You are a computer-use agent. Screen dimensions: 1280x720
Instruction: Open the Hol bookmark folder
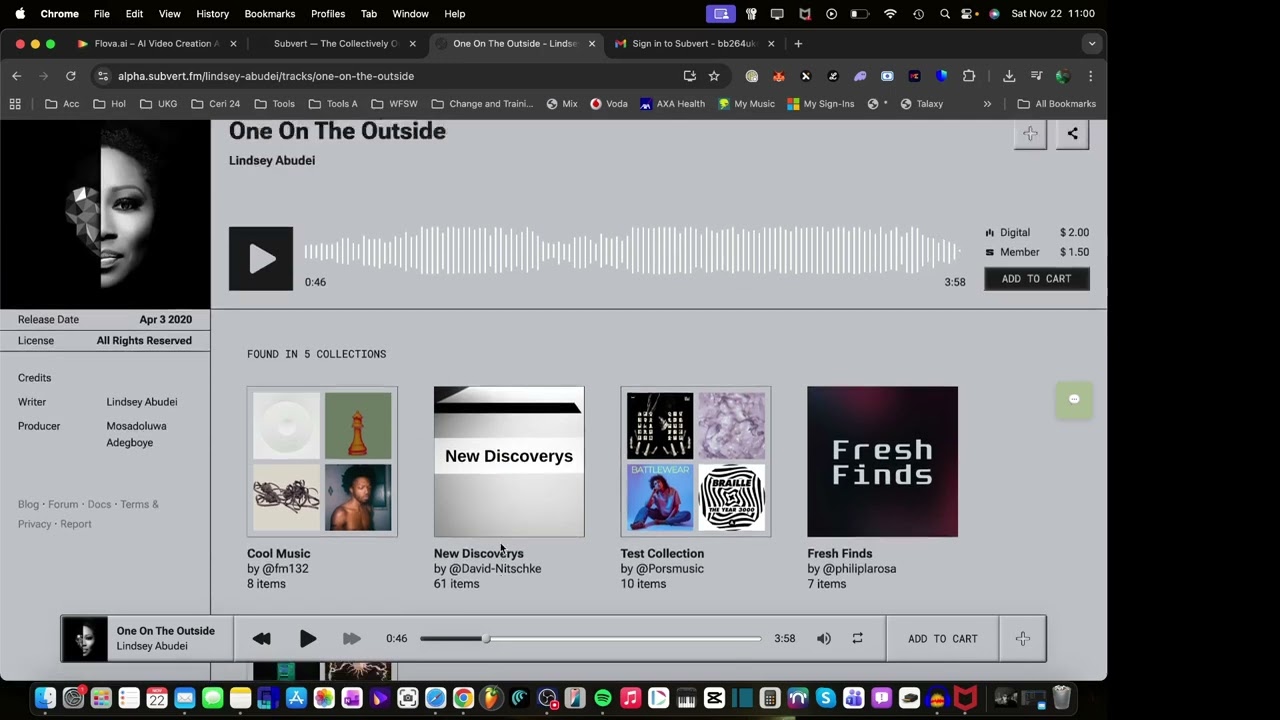click(109, 104)
